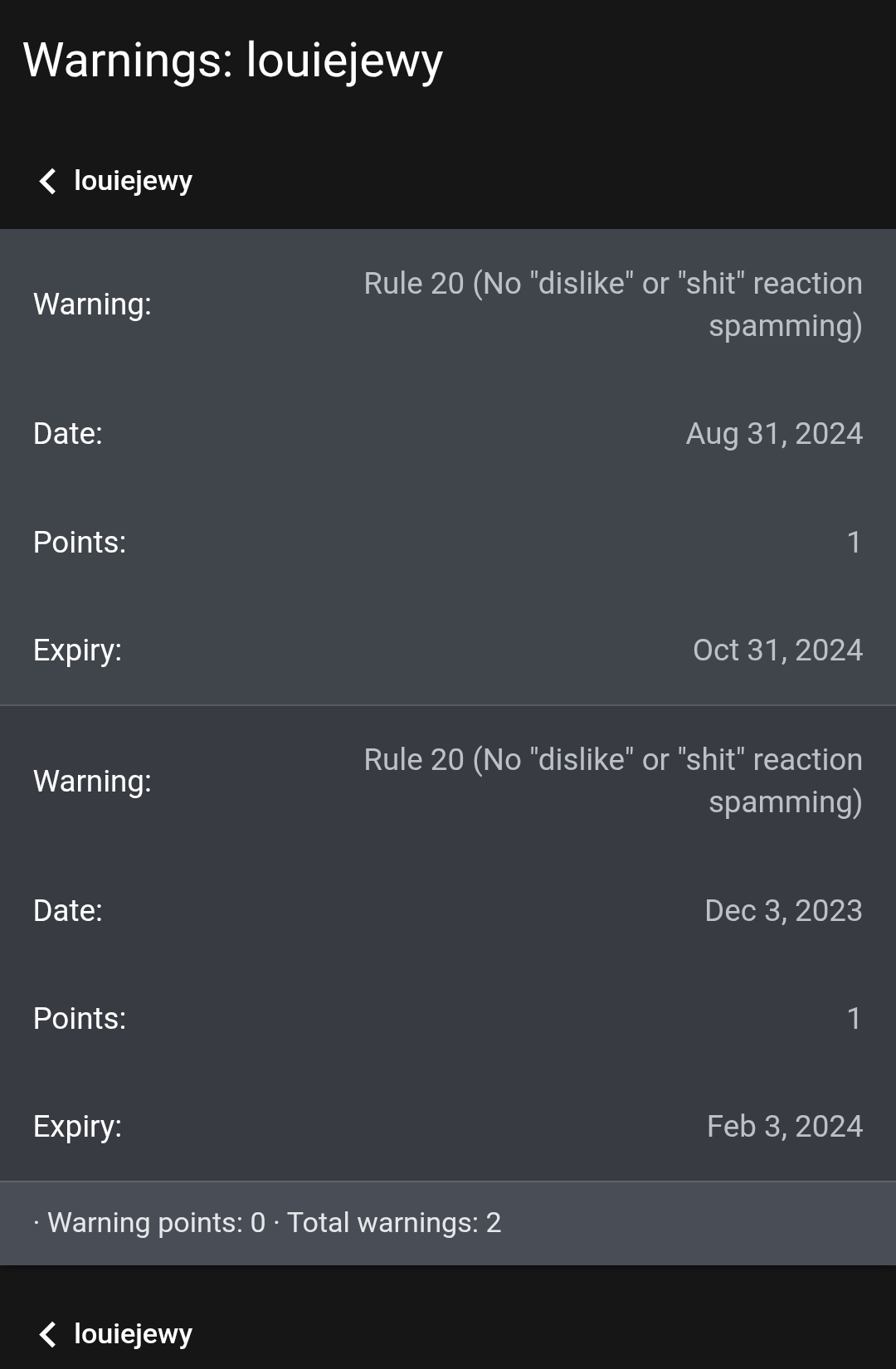Tap the Dec 3, 2023 date value
This screenshot has height=1369, width=896.
tap(783, 911)
